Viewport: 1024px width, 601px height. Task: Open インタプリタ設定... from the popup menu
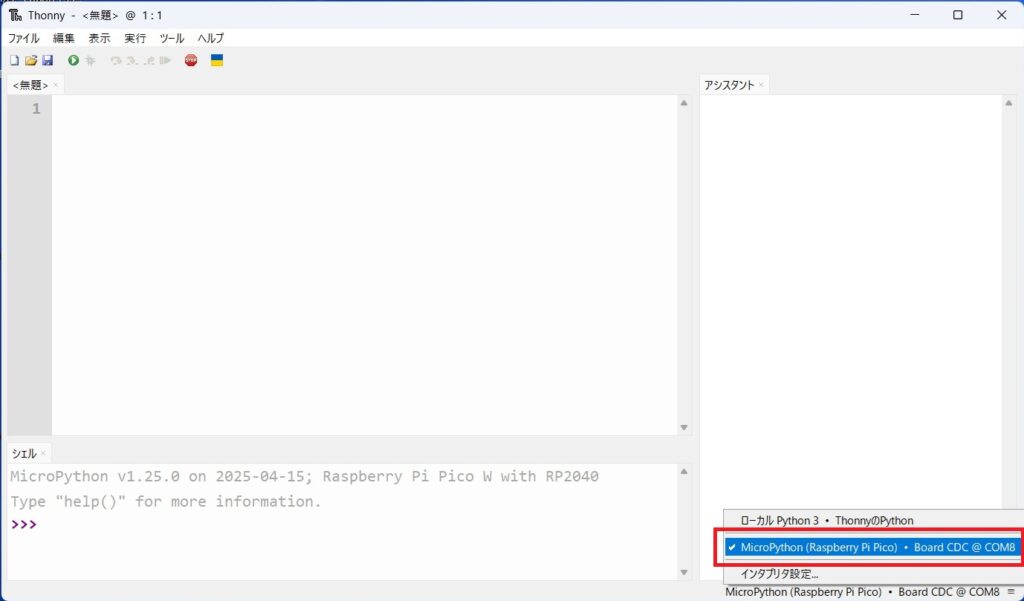779,574
